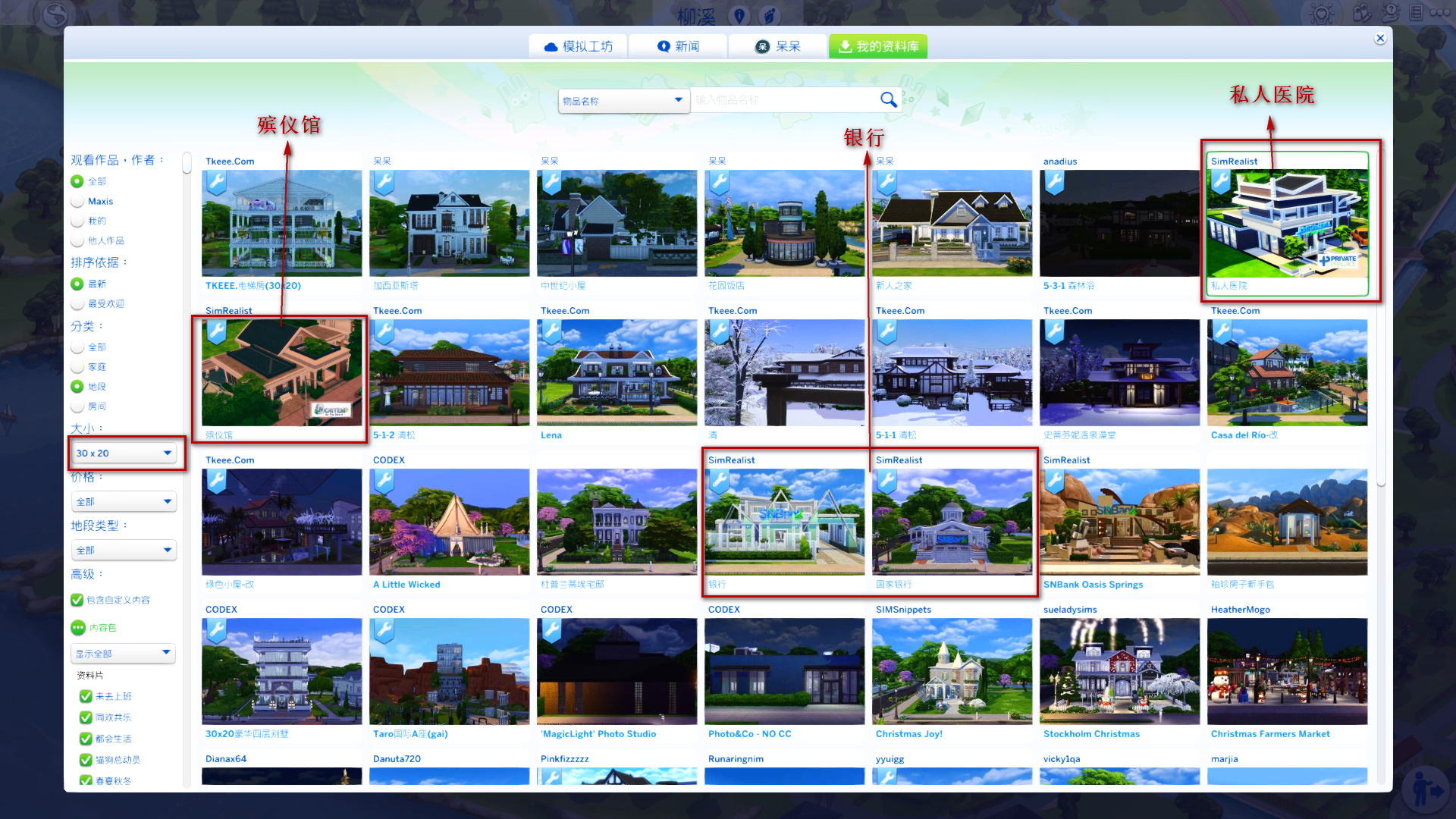Click wrench icon on A Little Wicked thumbnail
1456x819 pixels.
pyautogui.click(x=384, y=482)
